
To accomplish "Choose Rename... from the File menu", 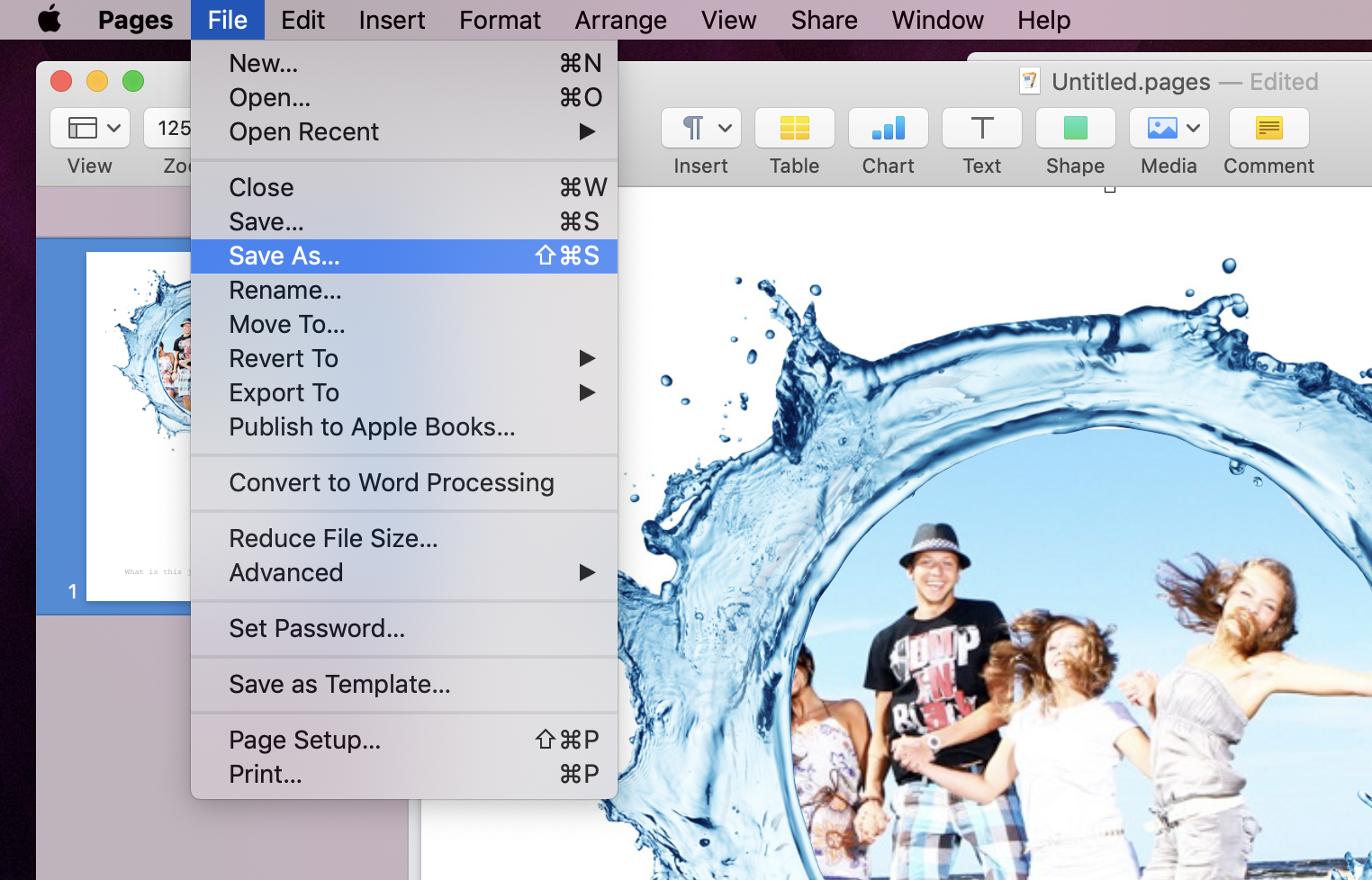I will 404,290.
